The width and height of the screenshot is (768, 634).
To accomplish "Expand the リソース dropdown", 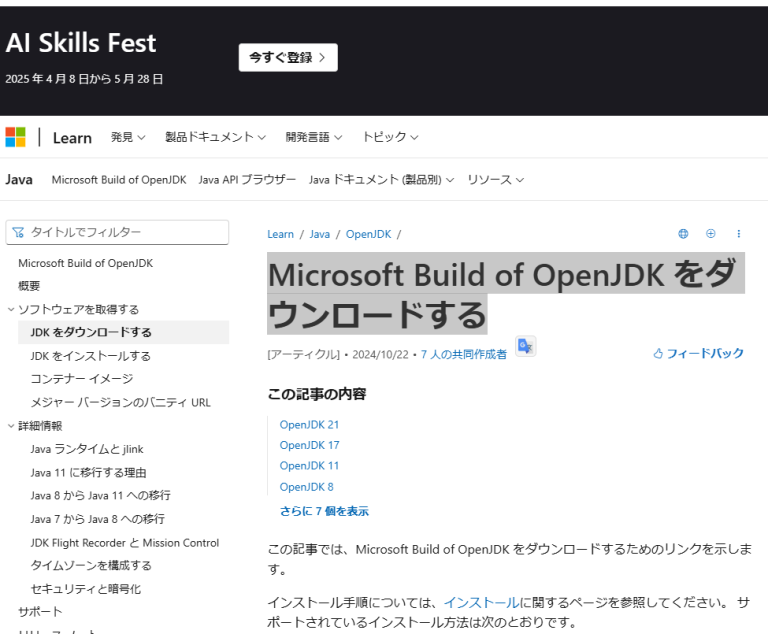I will (495, 180).
